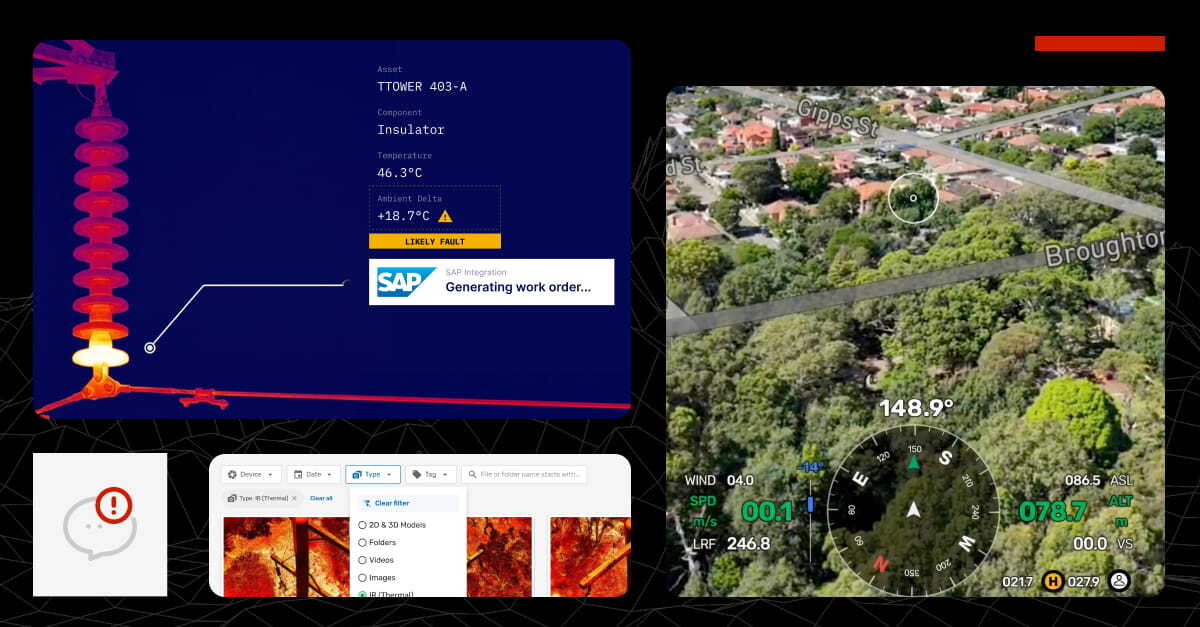This screenshot has height=627, width=1200.
Task: Click the 46.3°C temperature reading
Action: click(x=400, y=173)
